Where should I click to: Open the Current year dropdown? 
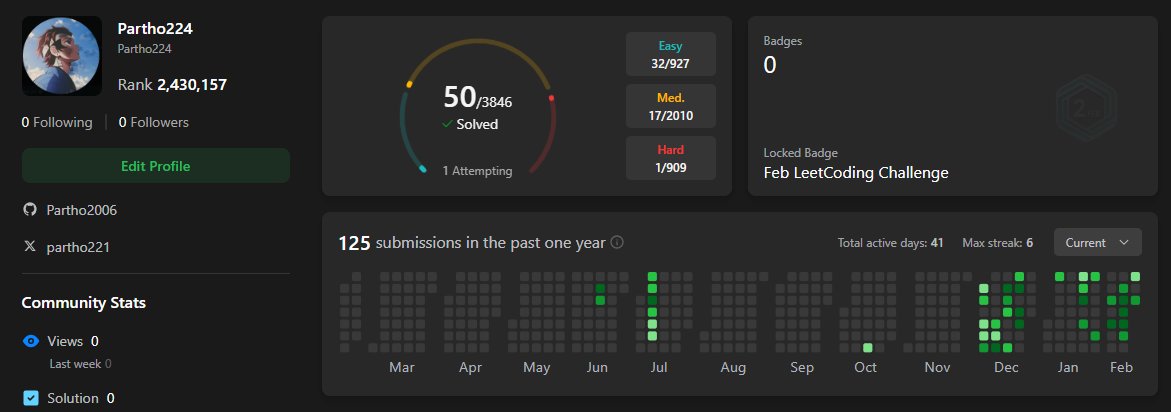[x=1097, y=243]
